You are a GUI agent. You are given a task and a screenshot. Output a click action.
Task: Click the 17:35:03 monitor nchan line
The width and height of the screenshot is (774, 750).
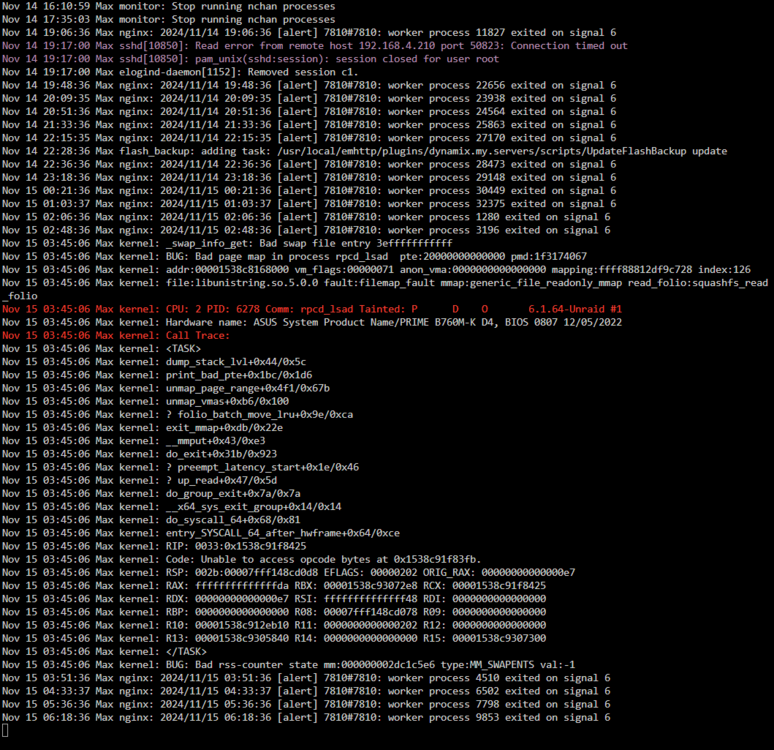click(168, 19)
